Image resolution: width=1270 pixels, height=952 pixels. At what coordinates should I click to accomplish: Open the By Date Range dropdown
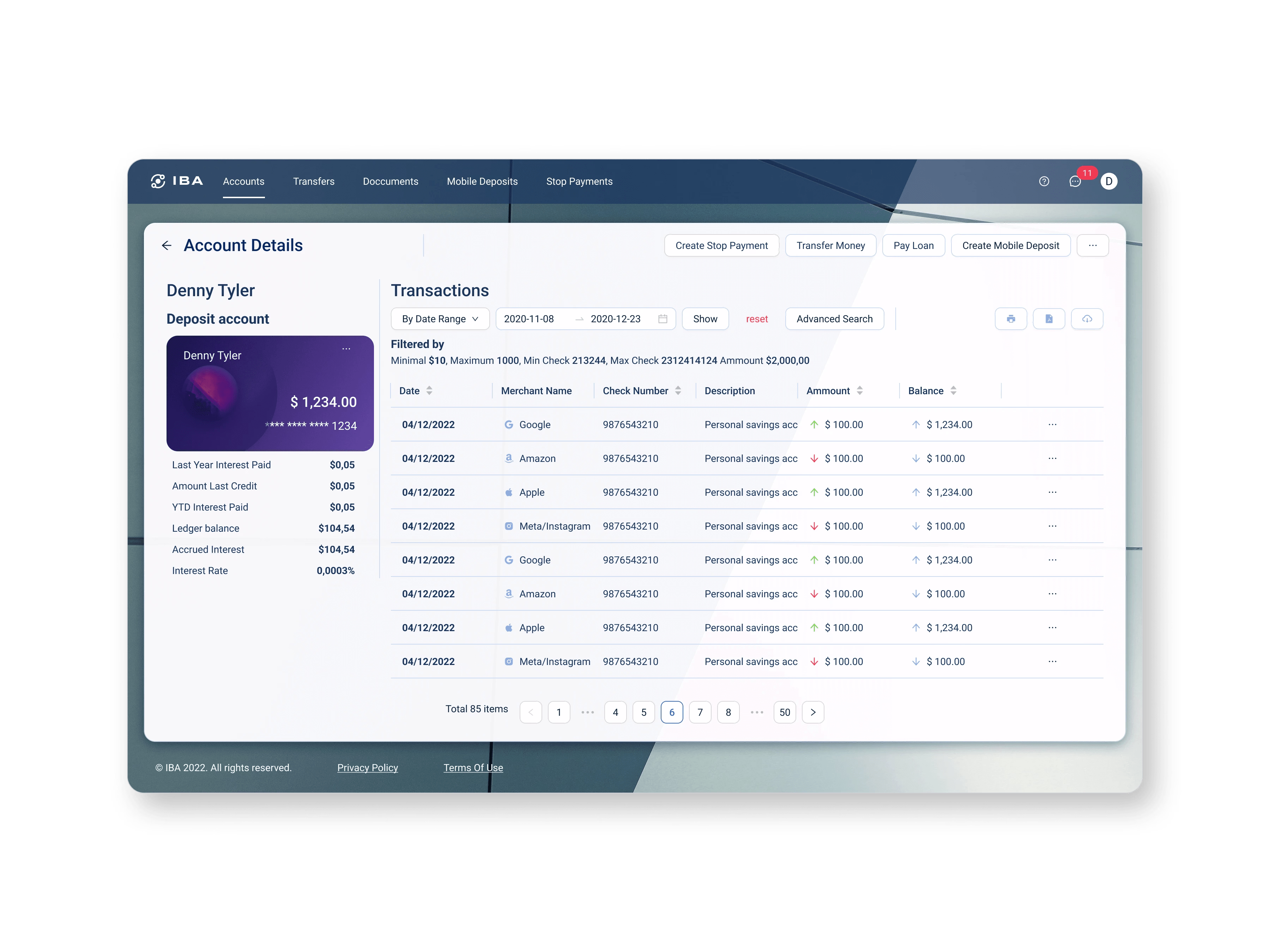coord(440,319)
